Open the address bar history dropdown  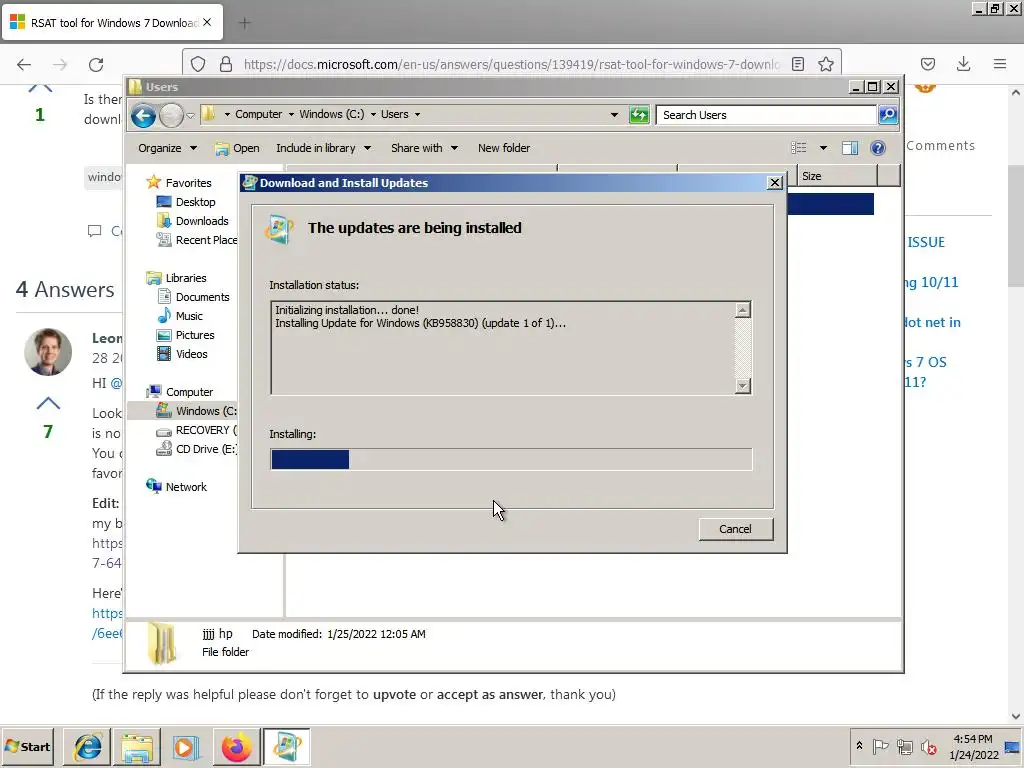pyautogui.click(x=614, y=115)
